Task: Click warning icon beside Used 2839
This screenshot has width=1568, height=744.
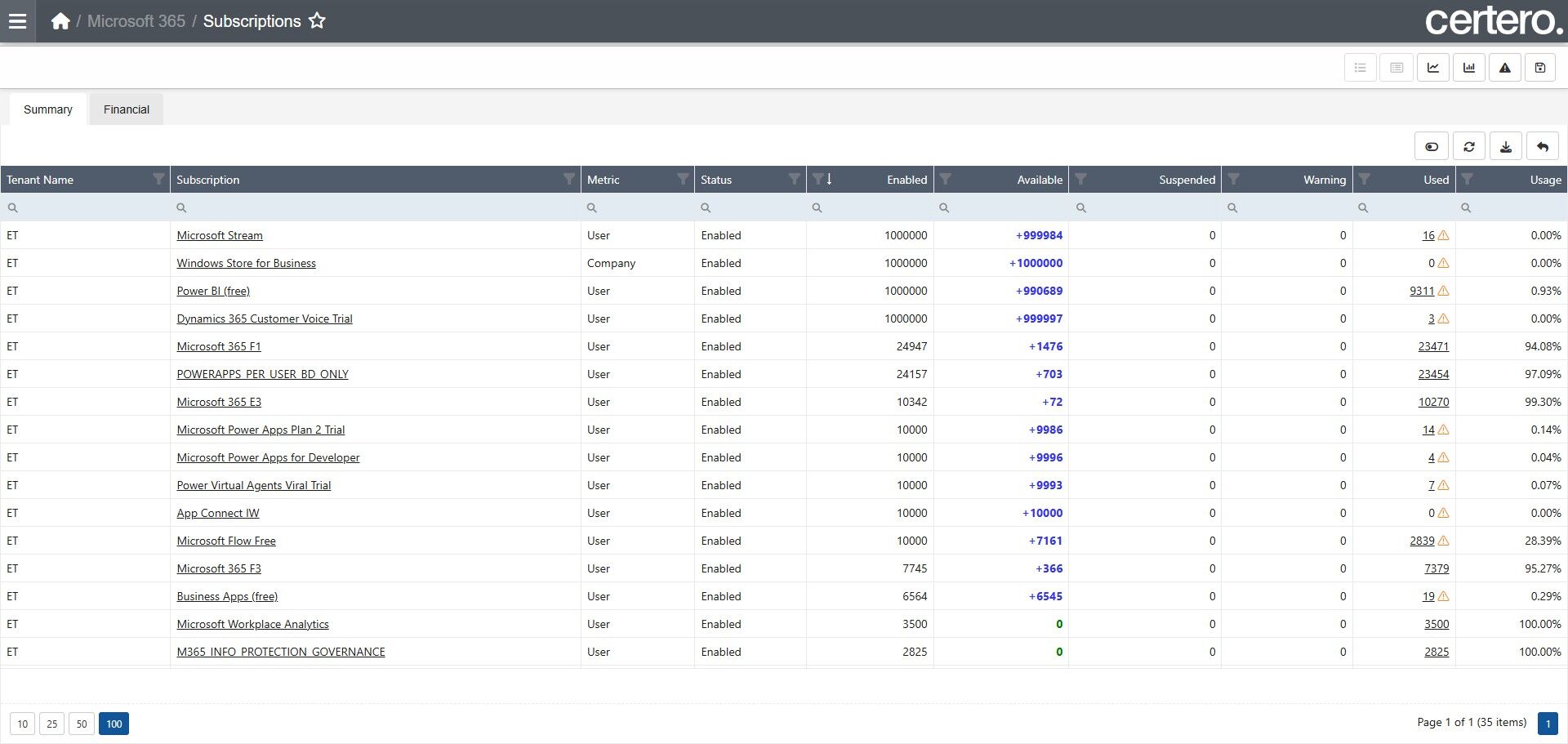Action: (1443, 541)
